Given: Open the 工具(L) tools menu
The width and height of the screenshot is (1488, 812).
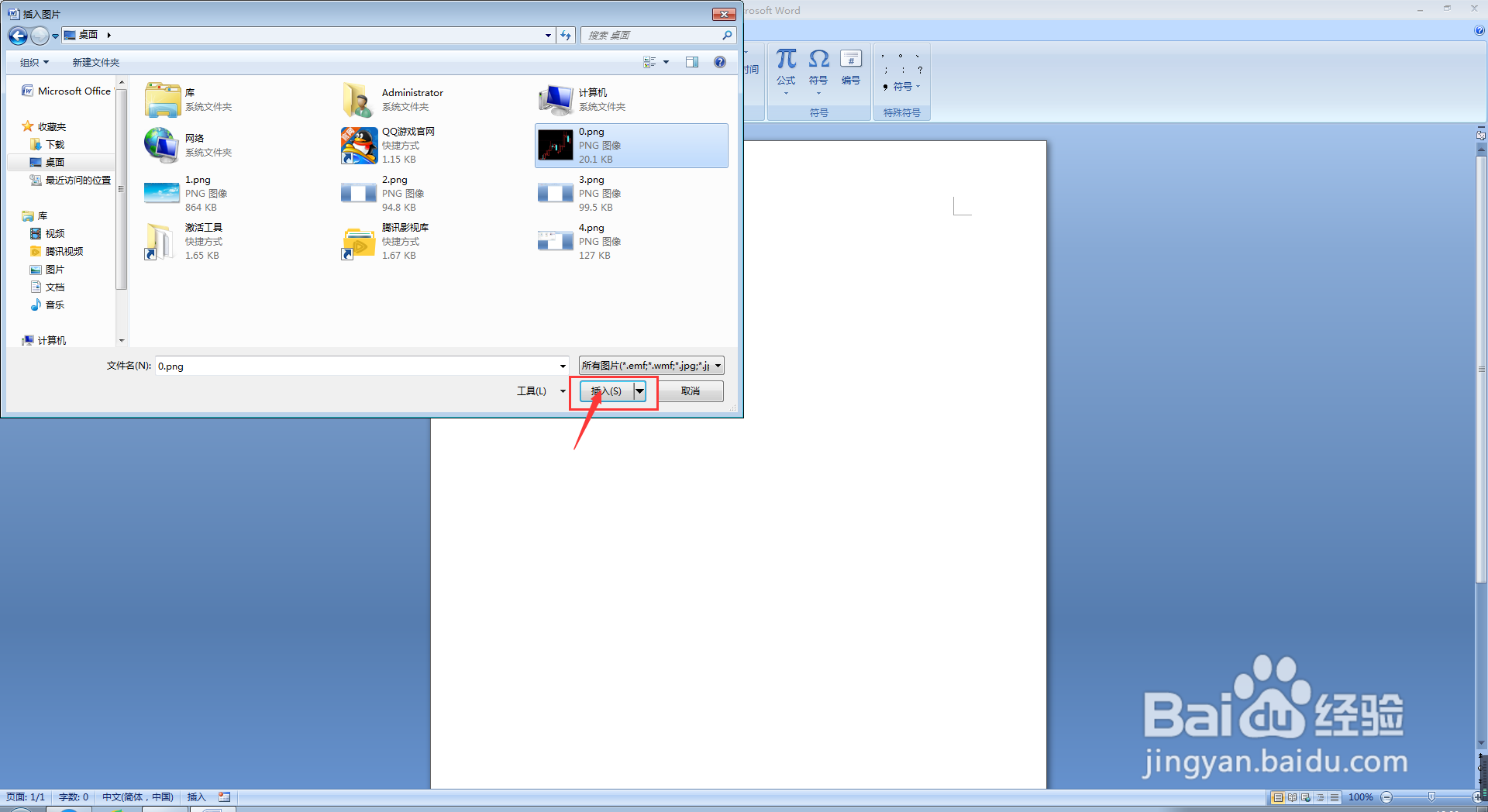Looking at the screenshot, I should 541,391.
